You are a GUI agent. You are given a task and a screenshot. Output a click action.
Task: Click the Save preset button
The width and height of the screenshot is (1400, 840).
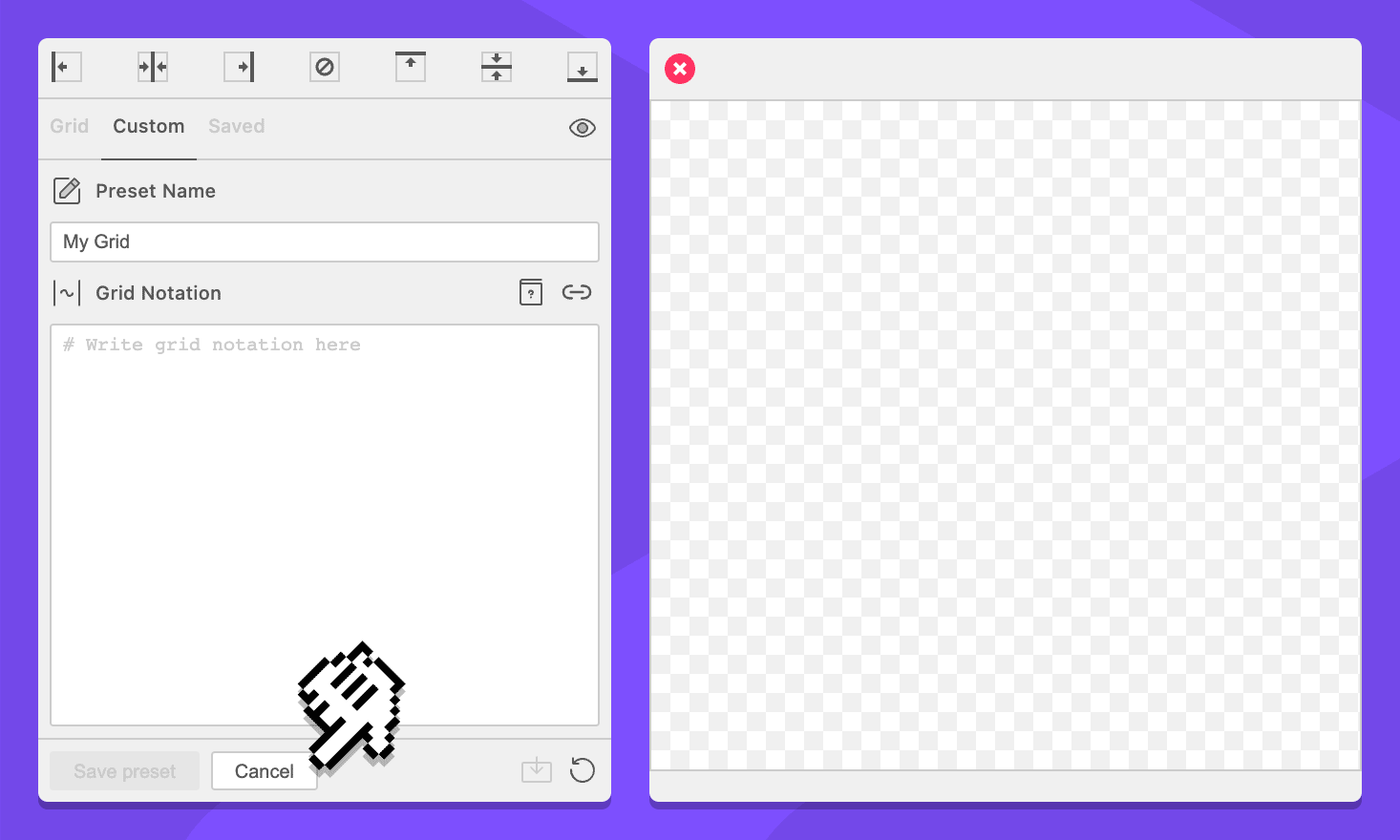coord(125,771)
